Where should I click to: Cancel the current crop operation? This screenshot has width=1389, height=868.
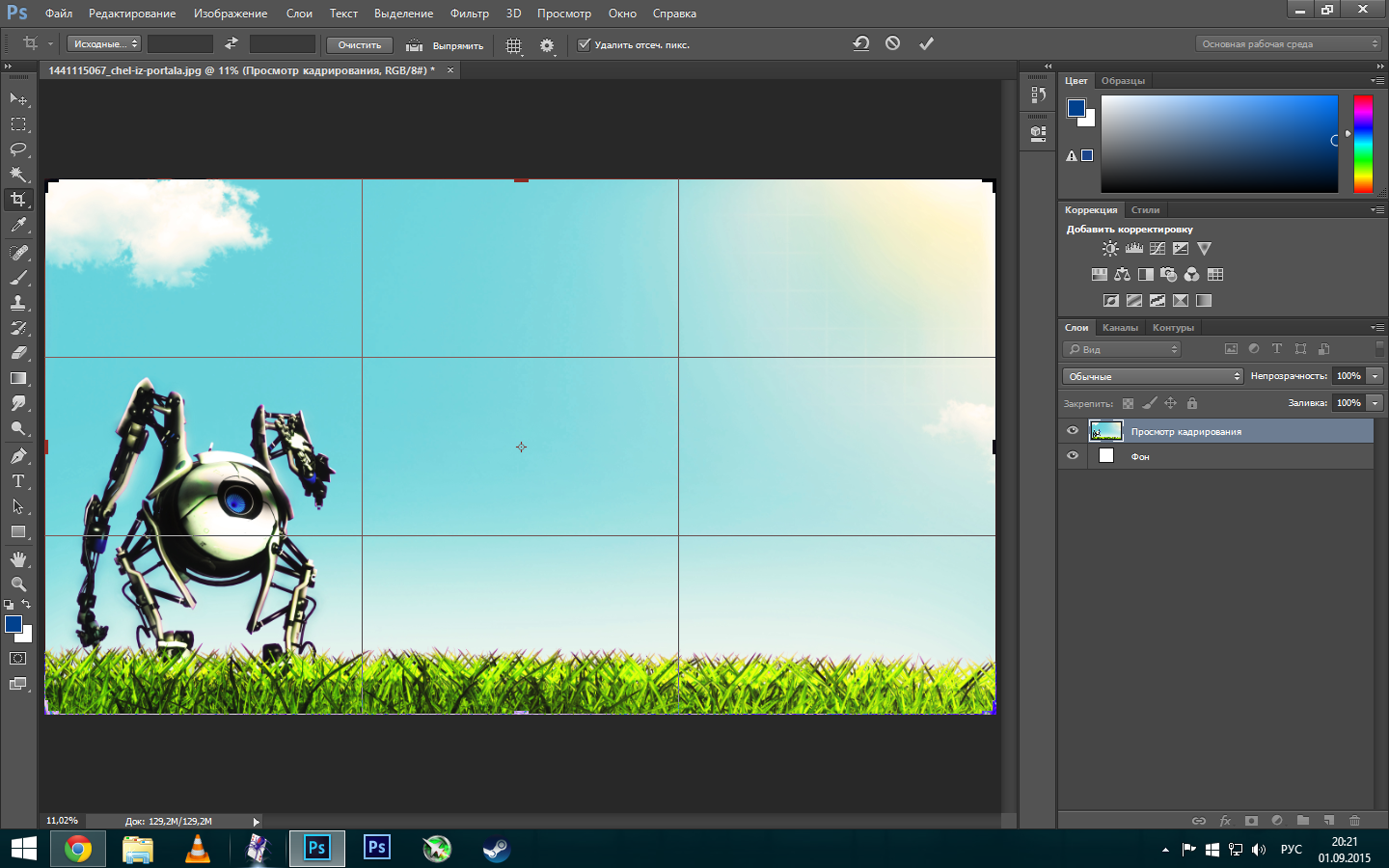(893, 43)
